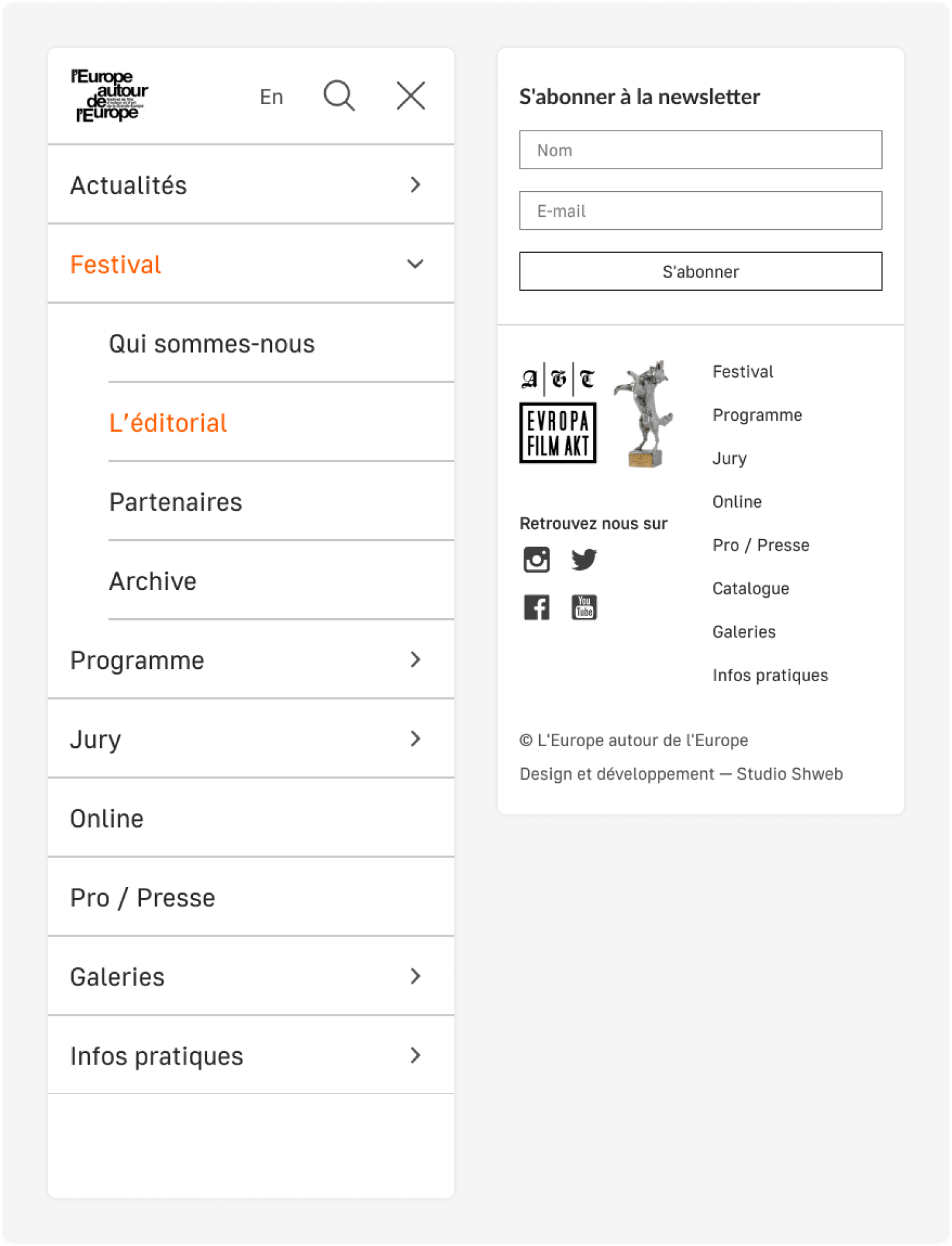Viewport: 952px width, 1246px height.
Task: Expand the Jury menu chevron
Action: pos(416,739)
